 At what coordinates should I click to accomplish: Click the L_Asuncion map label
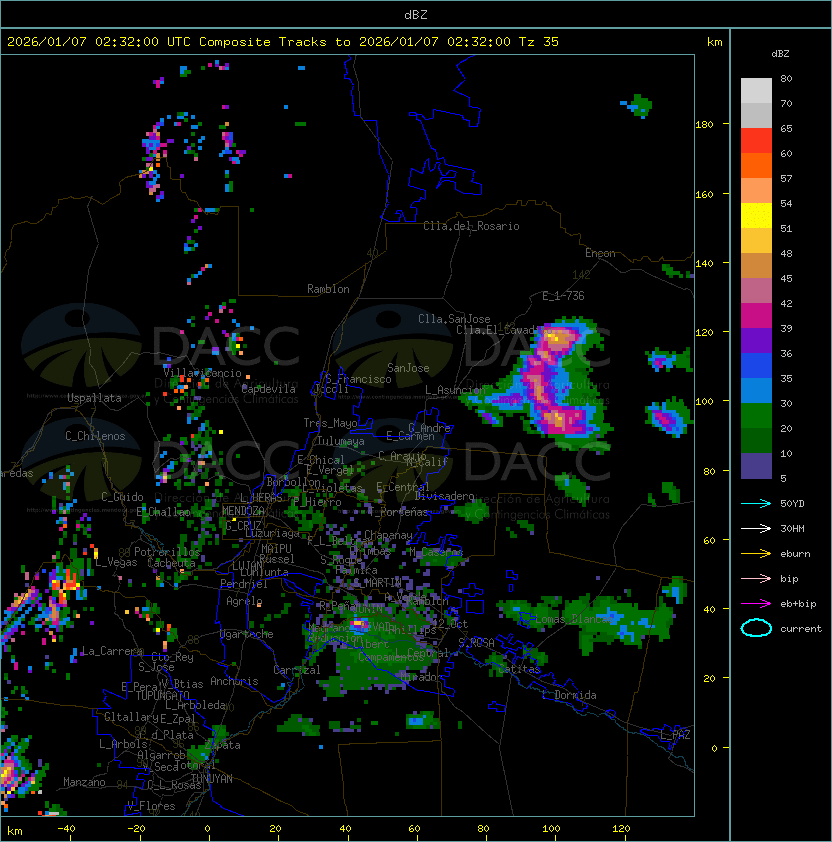454,390
